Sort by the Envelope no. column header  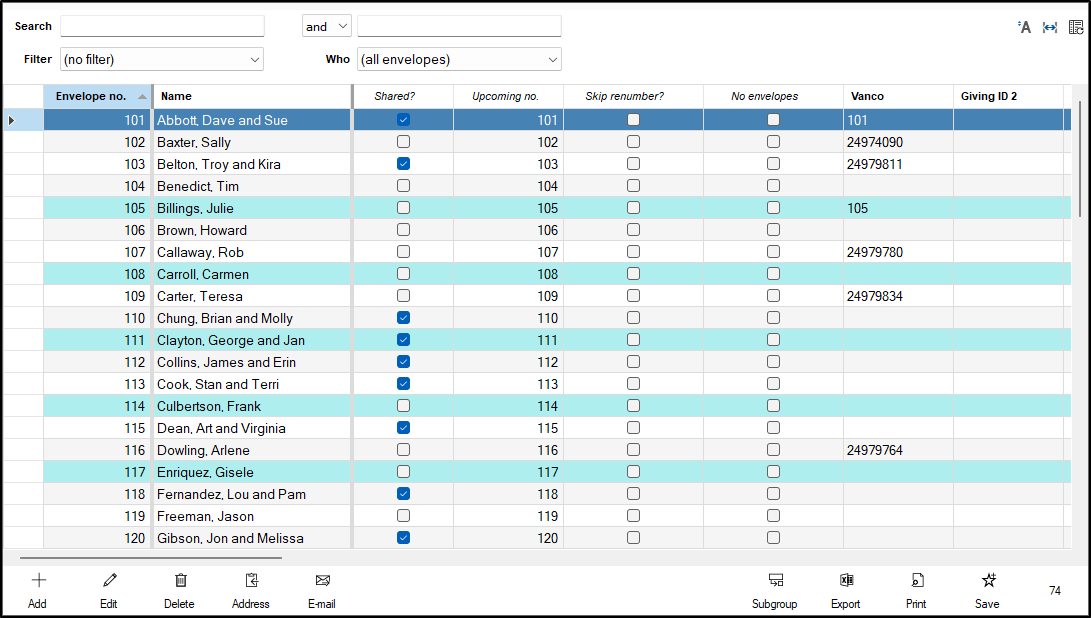91,97
